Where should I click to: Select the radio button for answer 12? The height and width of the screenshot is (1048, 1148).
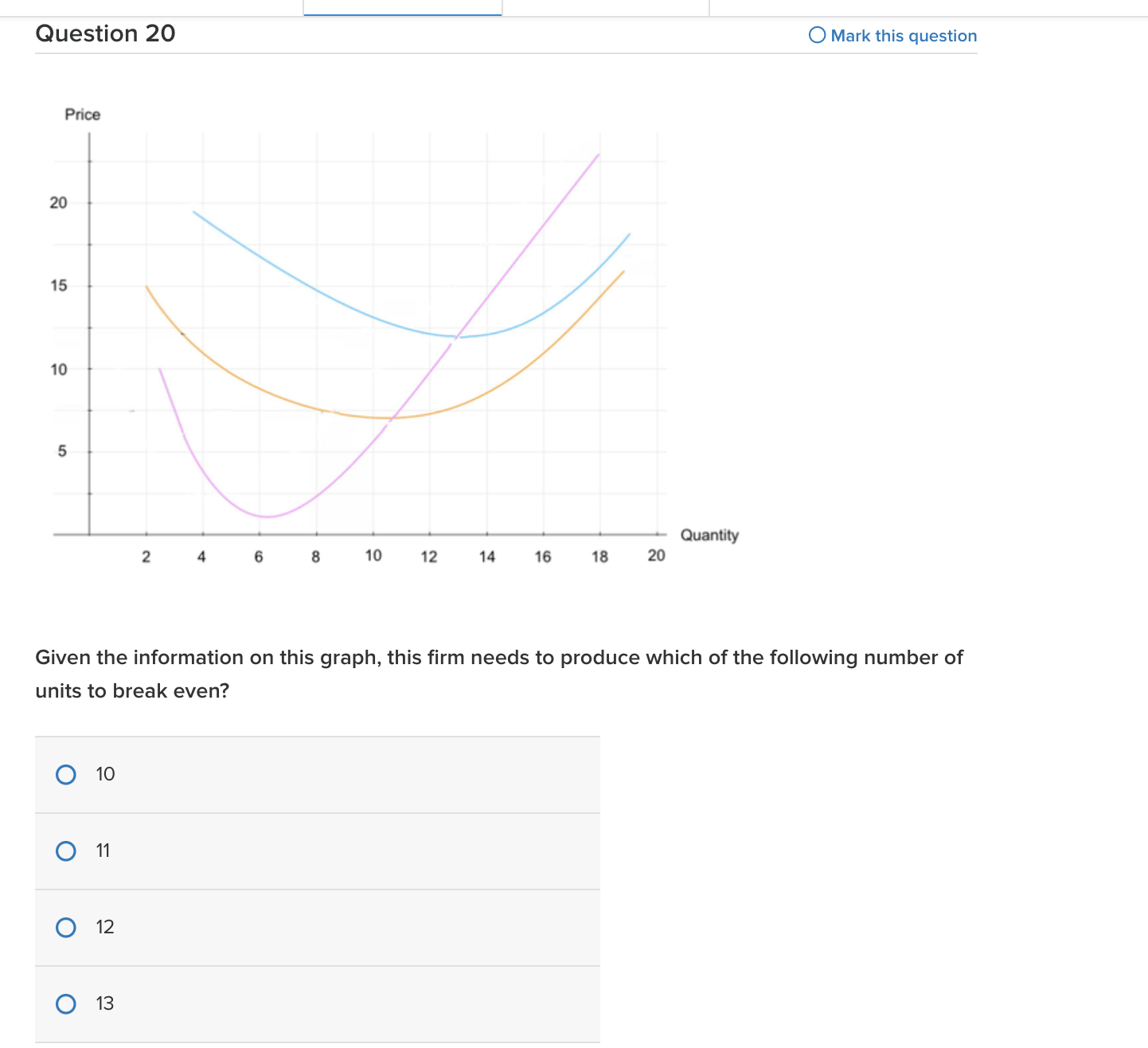(x=66, y=927)
